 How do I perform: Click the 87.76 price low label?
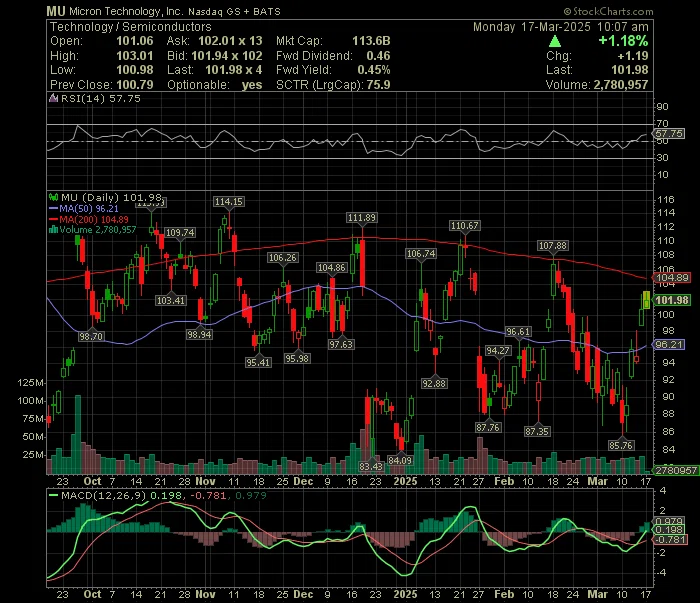[488, 428]
